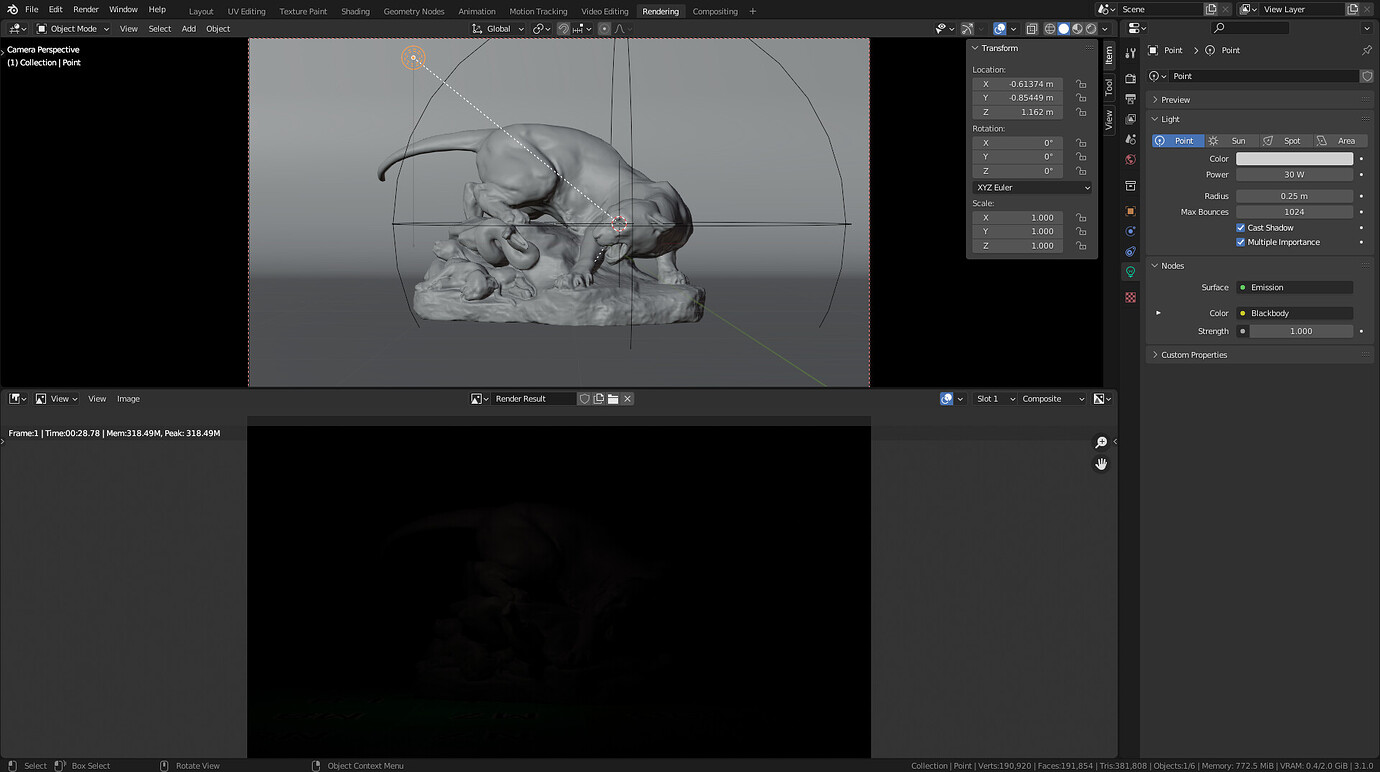Switch to wireframe viewport shading
Viewport: 1380px width, 772px height.
point(1050,29)
